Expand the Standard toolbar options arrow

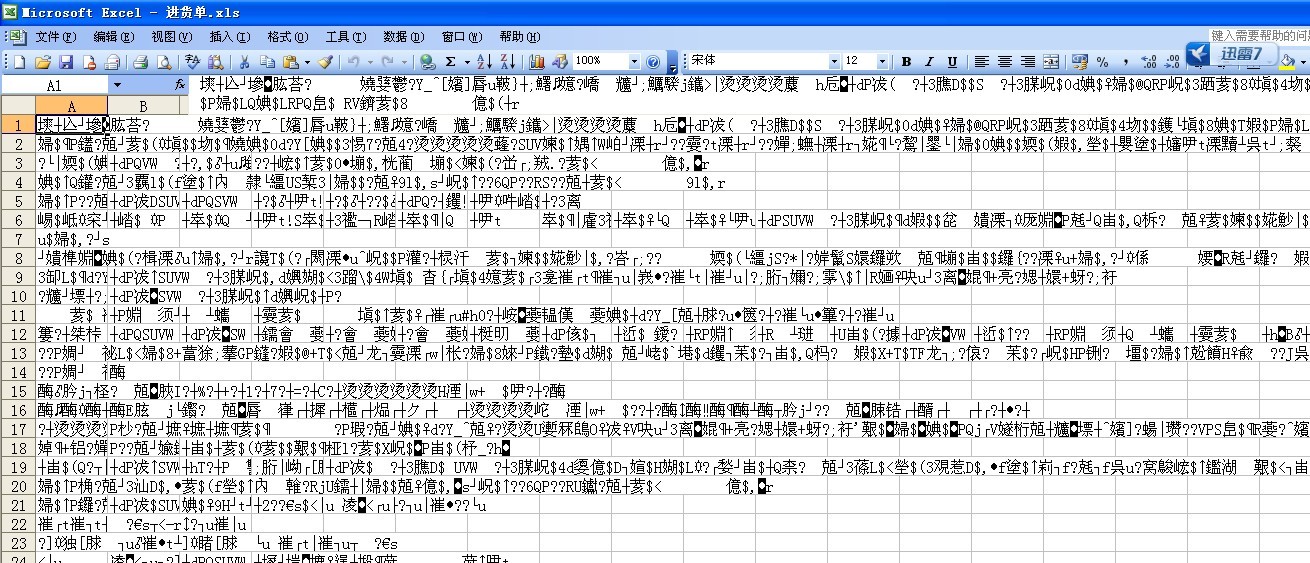[x=673, y=62]
